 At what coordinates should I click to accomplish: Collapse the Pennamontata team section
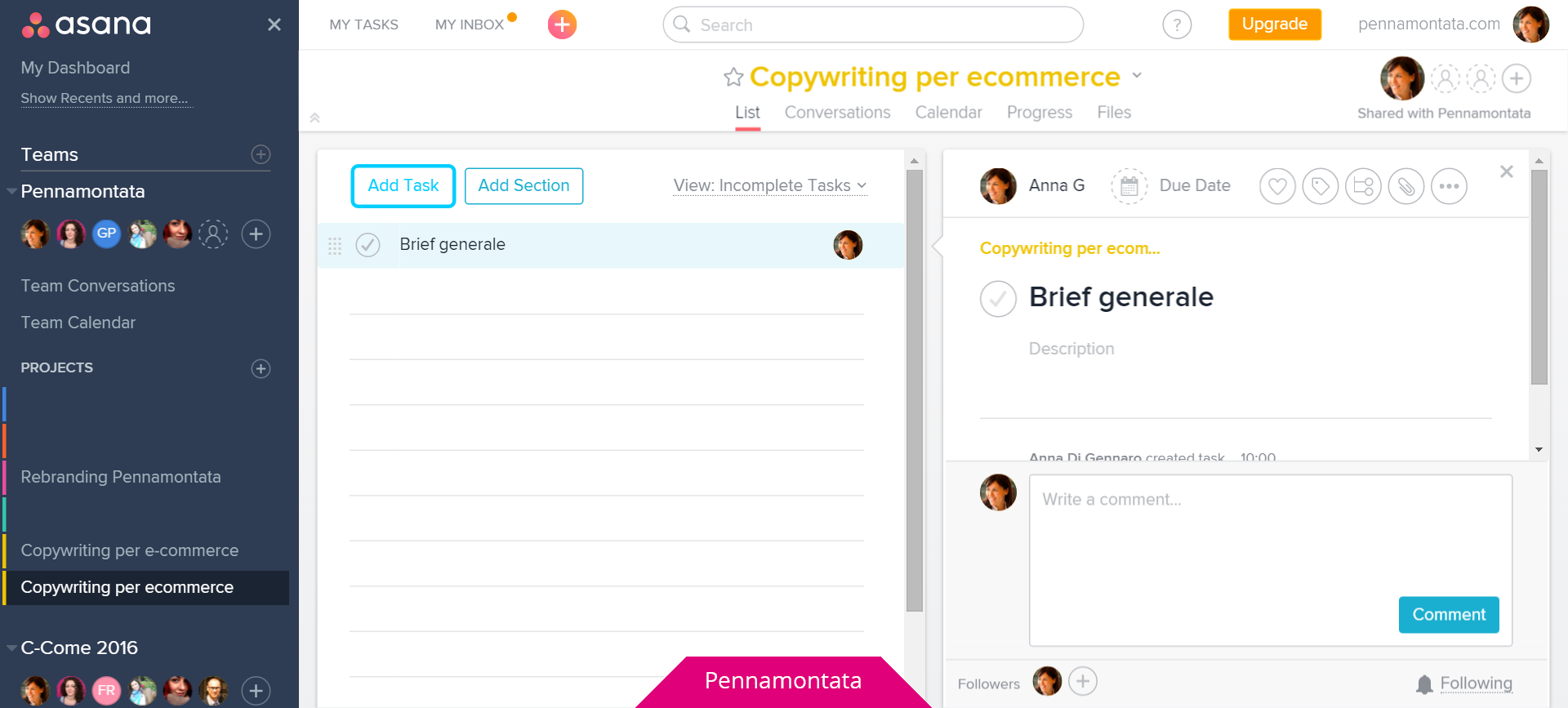(x=11, y=191)
